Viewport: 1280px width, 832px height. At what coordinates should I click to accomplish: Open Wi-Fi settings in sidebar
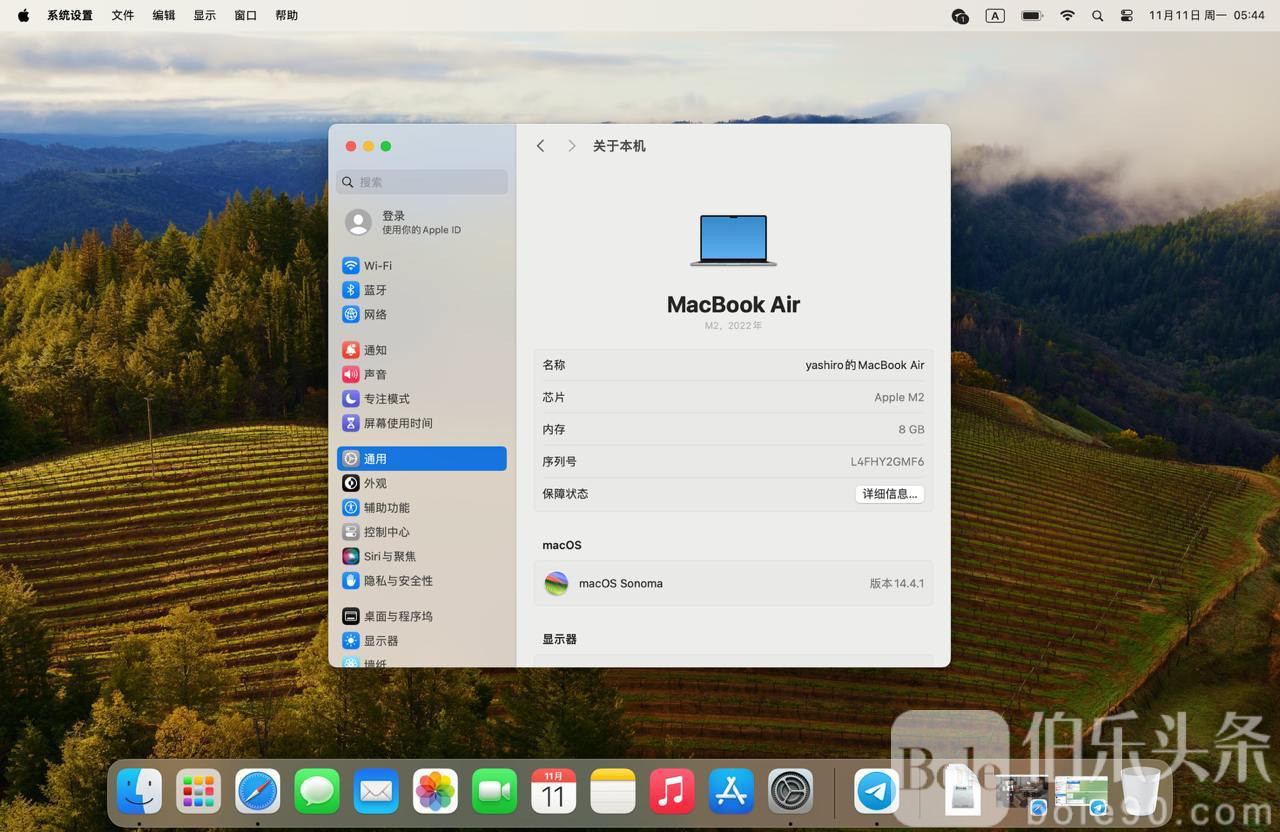pyautogui.click(x=377, y=266)
